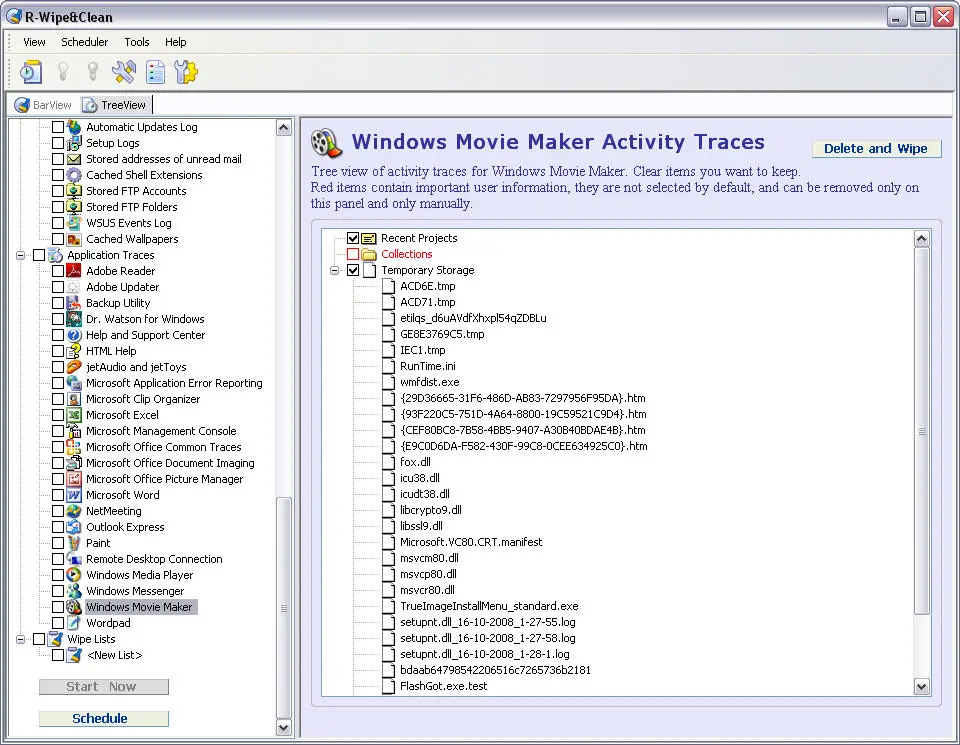Click the Dr. Watson for Windows icon

(x=74, y=319)
